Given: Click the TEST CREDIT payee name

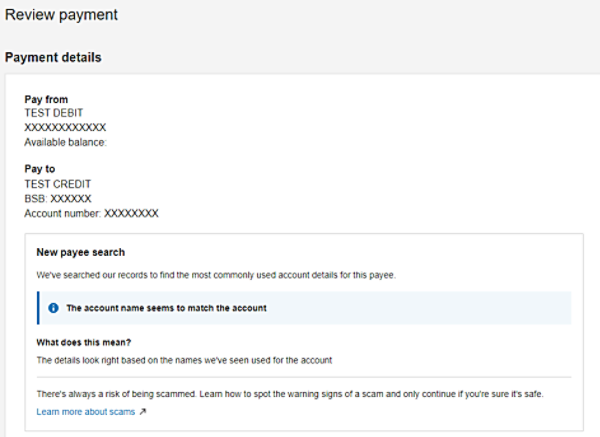Looking at the screenshot, I should tap(58, 184).
